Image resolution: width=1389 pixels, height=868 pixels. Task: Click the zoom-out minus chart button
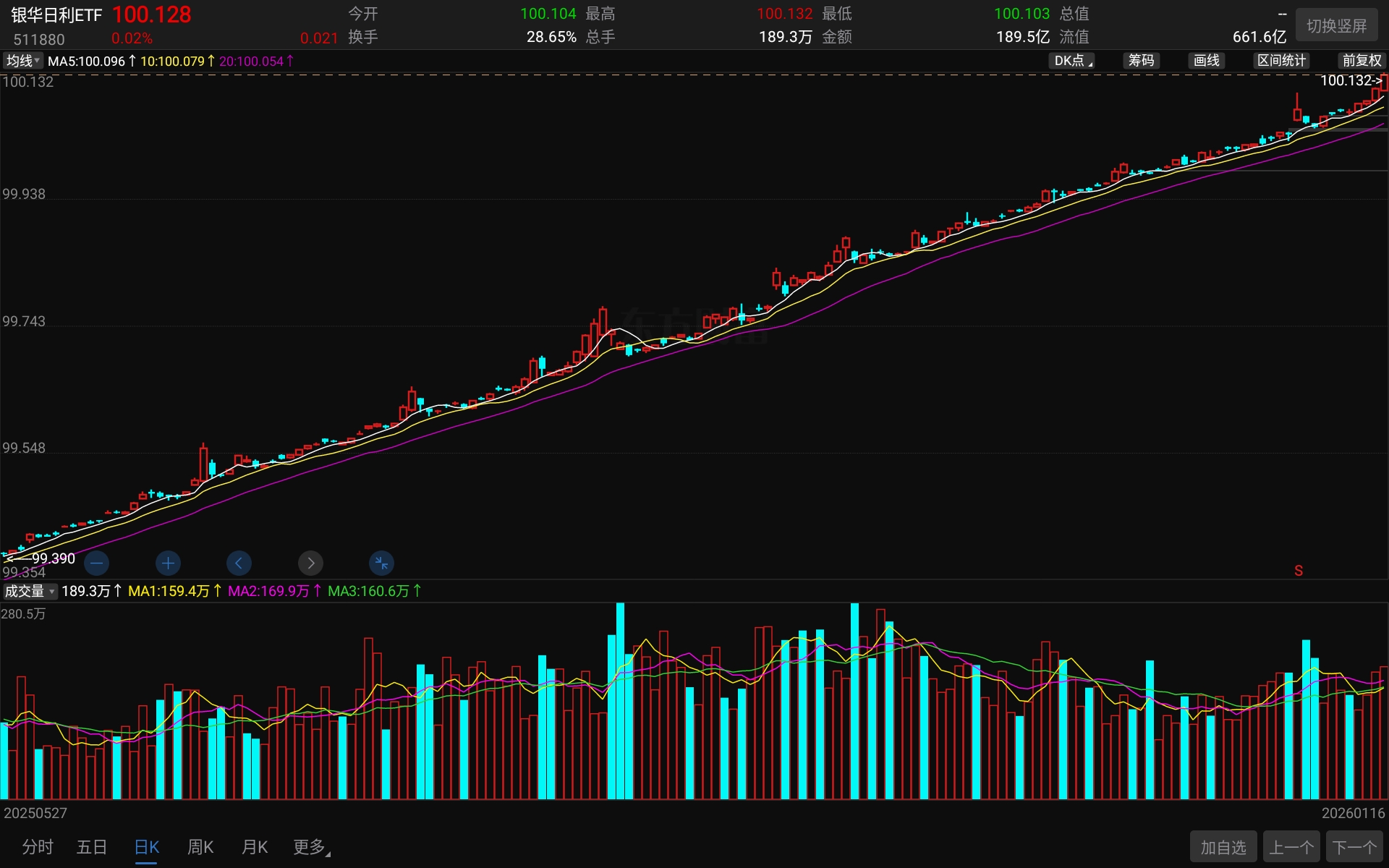[96, 563]
